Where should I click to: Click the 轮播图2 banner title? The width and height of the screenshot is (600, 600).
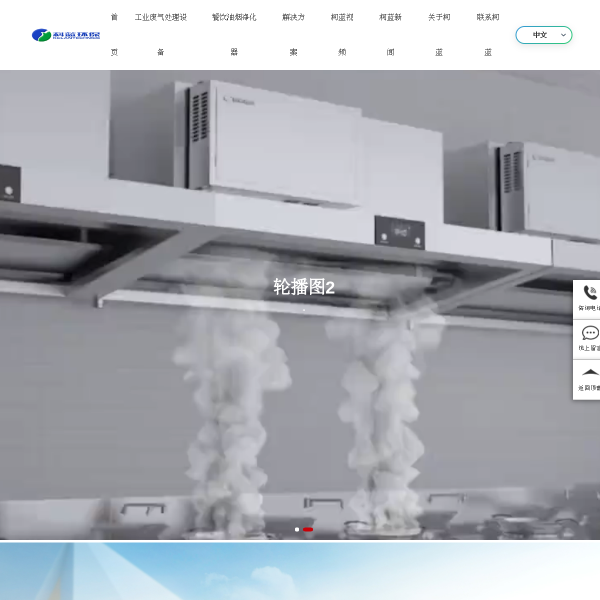tap(304, 287)
